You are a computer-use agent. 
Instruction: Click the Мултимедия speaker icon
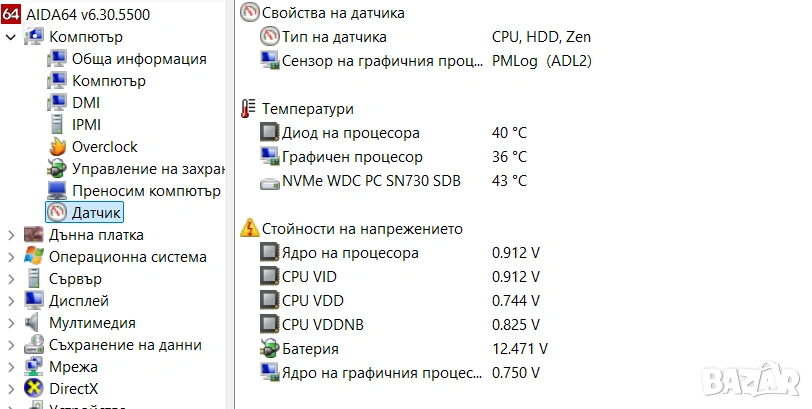(33, 322)
